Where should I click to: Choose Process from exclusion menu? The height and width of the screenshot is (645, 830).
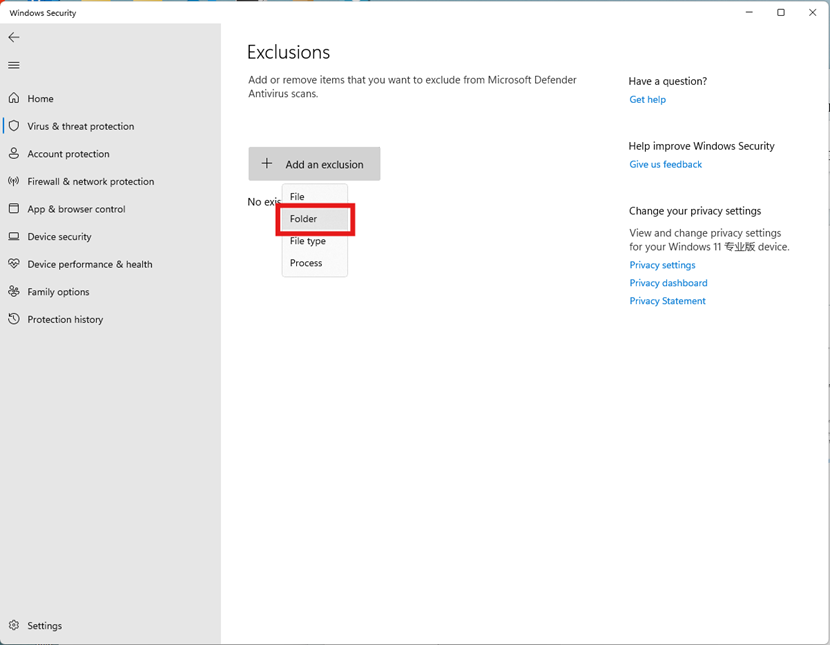(x=315, y=263)
